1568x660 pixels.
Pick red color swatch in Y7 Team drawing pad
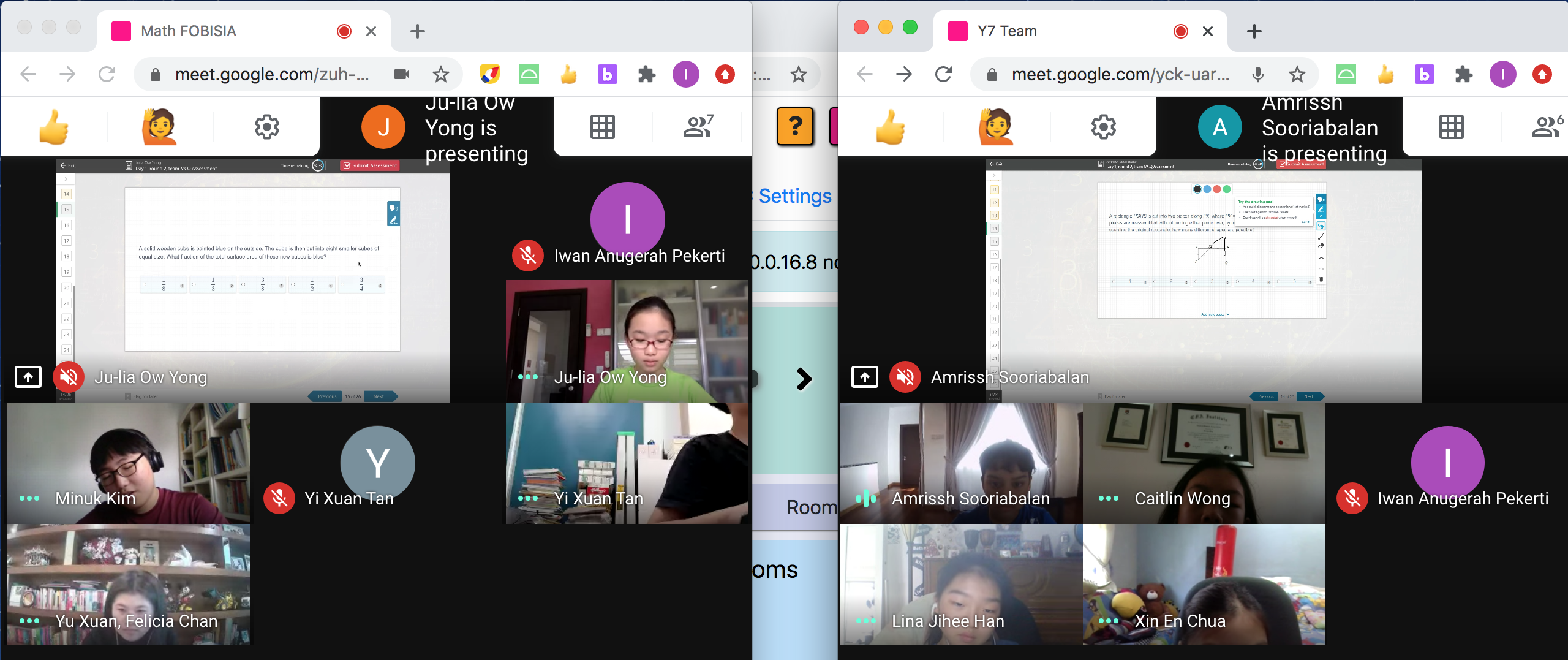[1217, 189]
